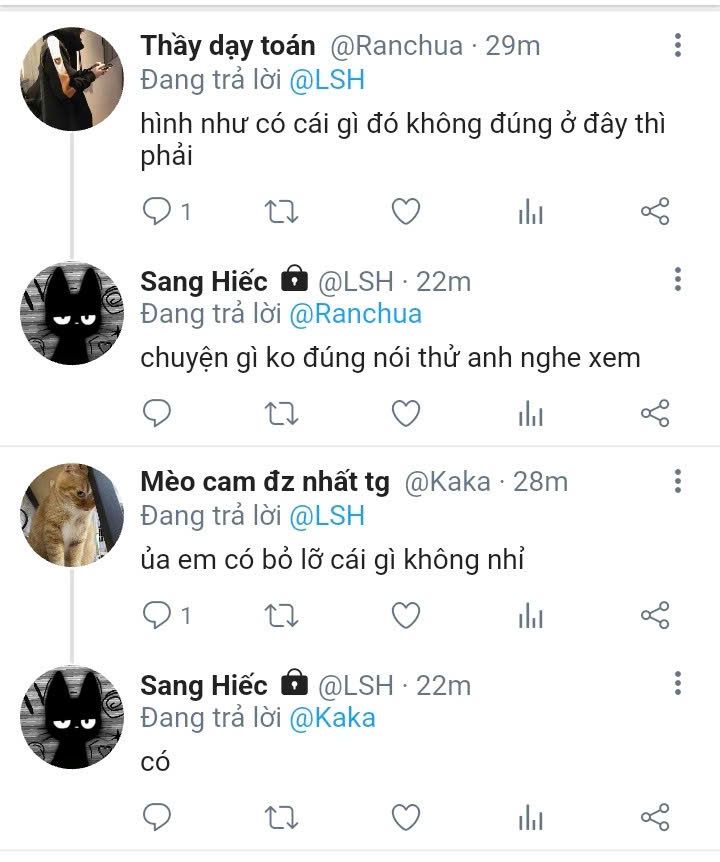
Task: Share Sang Hiếc's reply to @Kaka
Action: (x=654, y=818)
